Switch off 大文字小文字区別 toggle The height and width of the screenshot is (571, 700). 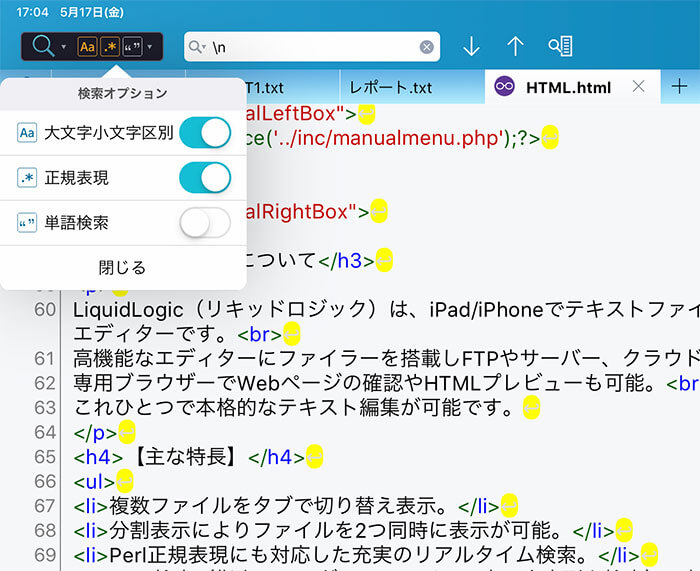[x=205, y=133]
